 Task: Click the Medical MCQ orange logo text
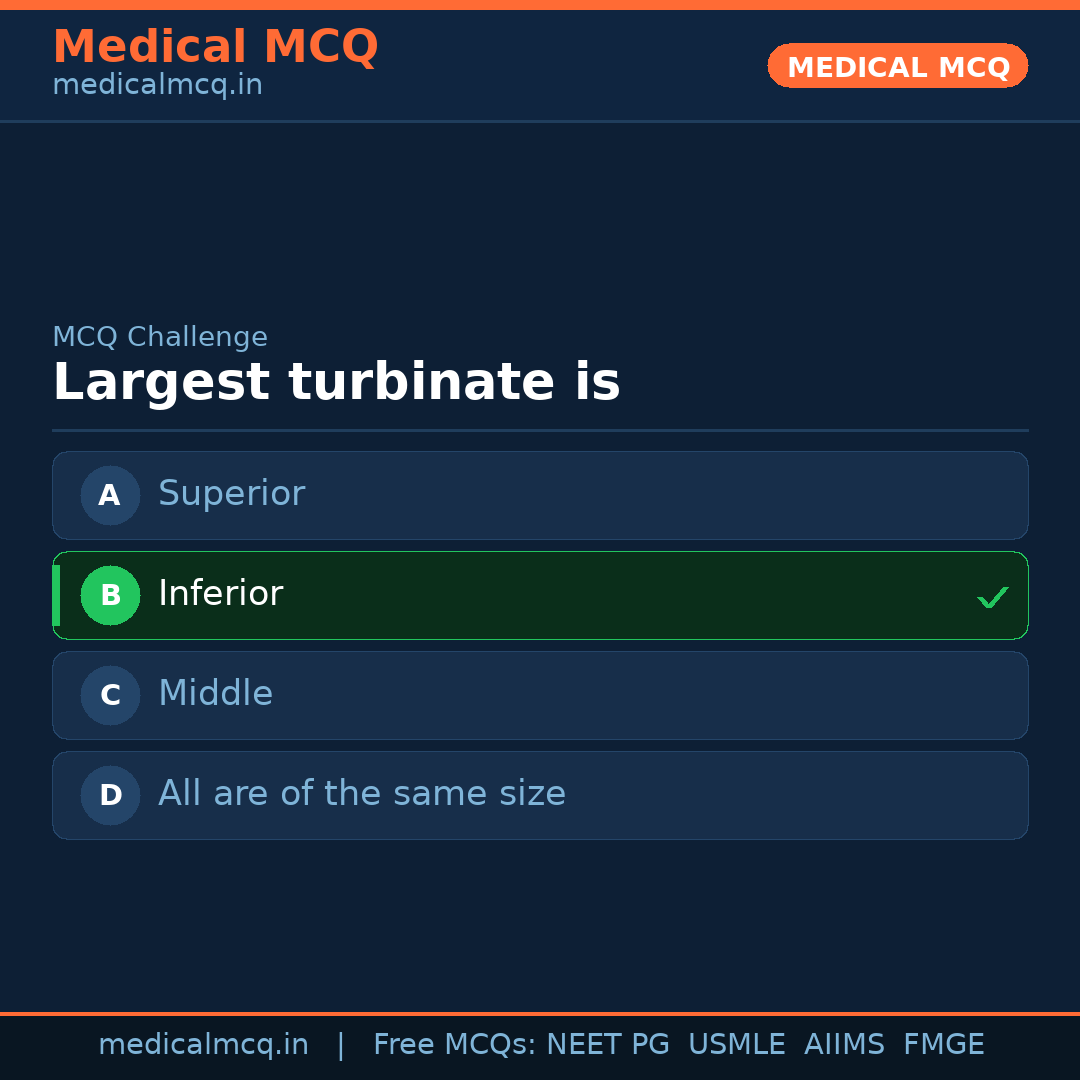(x=215, y=47)
